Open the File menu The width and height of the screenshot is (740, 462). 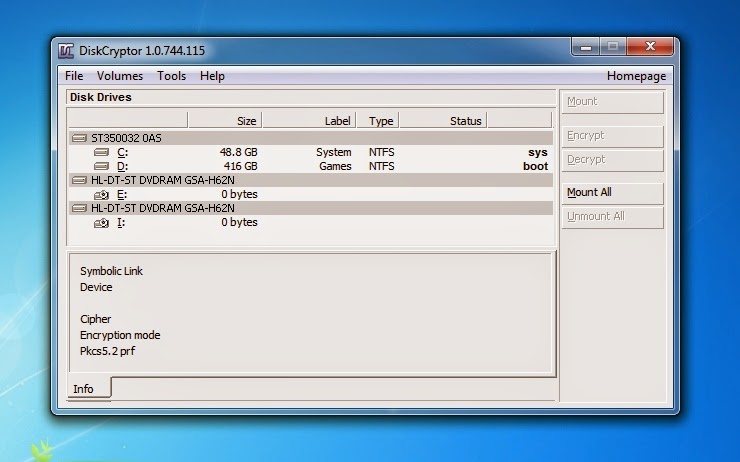74,76
